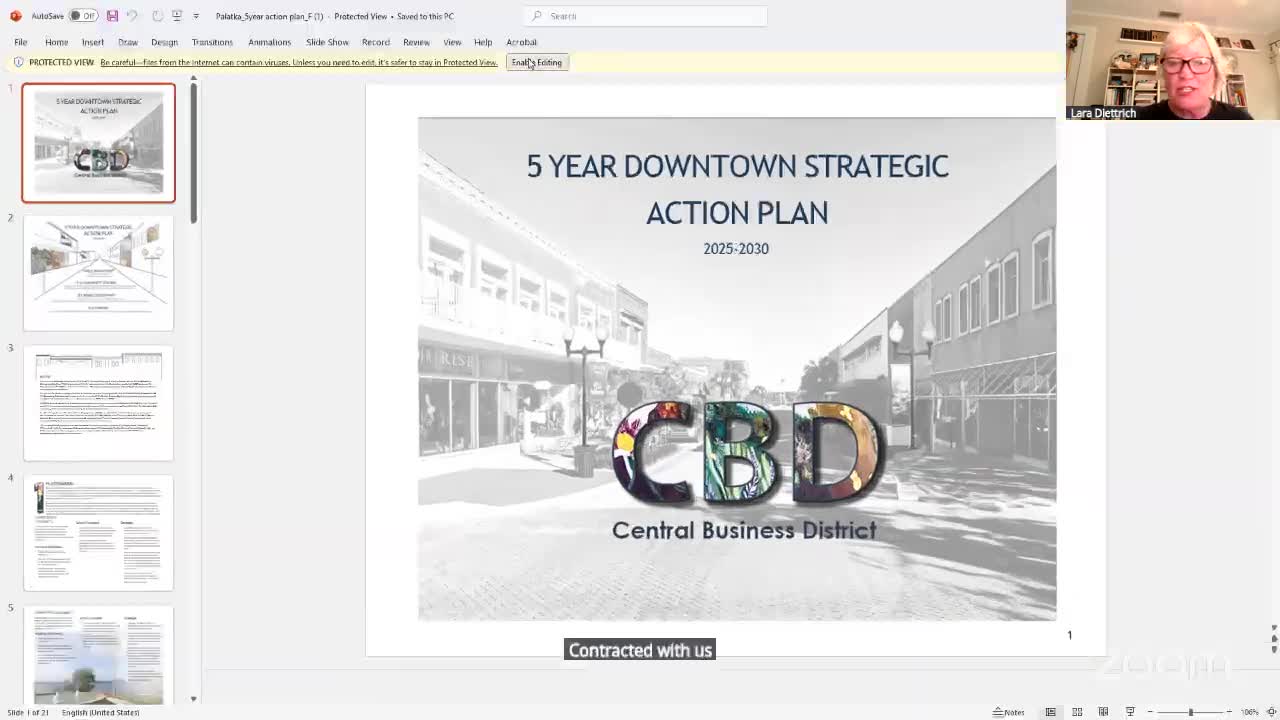Fit slide to current window
Screen dimensions: 1280x720
[x=1271, y=712]
